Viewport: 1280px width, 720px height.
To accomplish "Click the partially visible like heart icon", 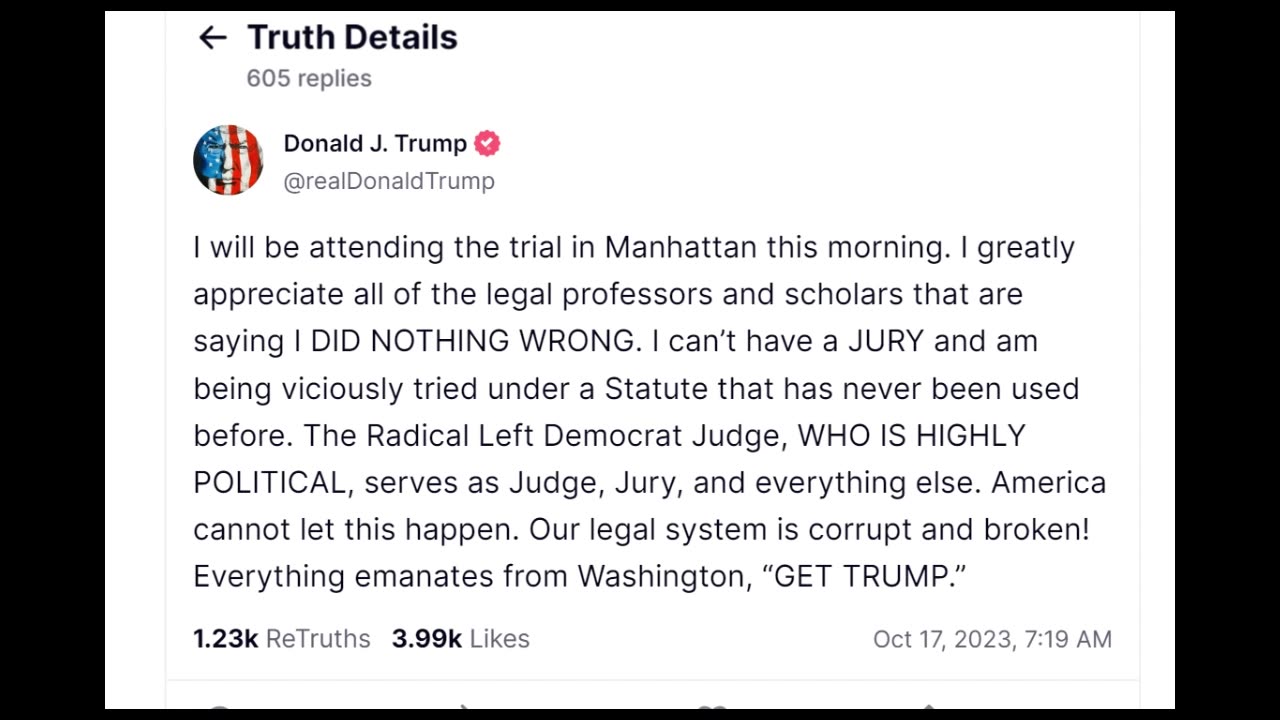I will pos(711,705).
